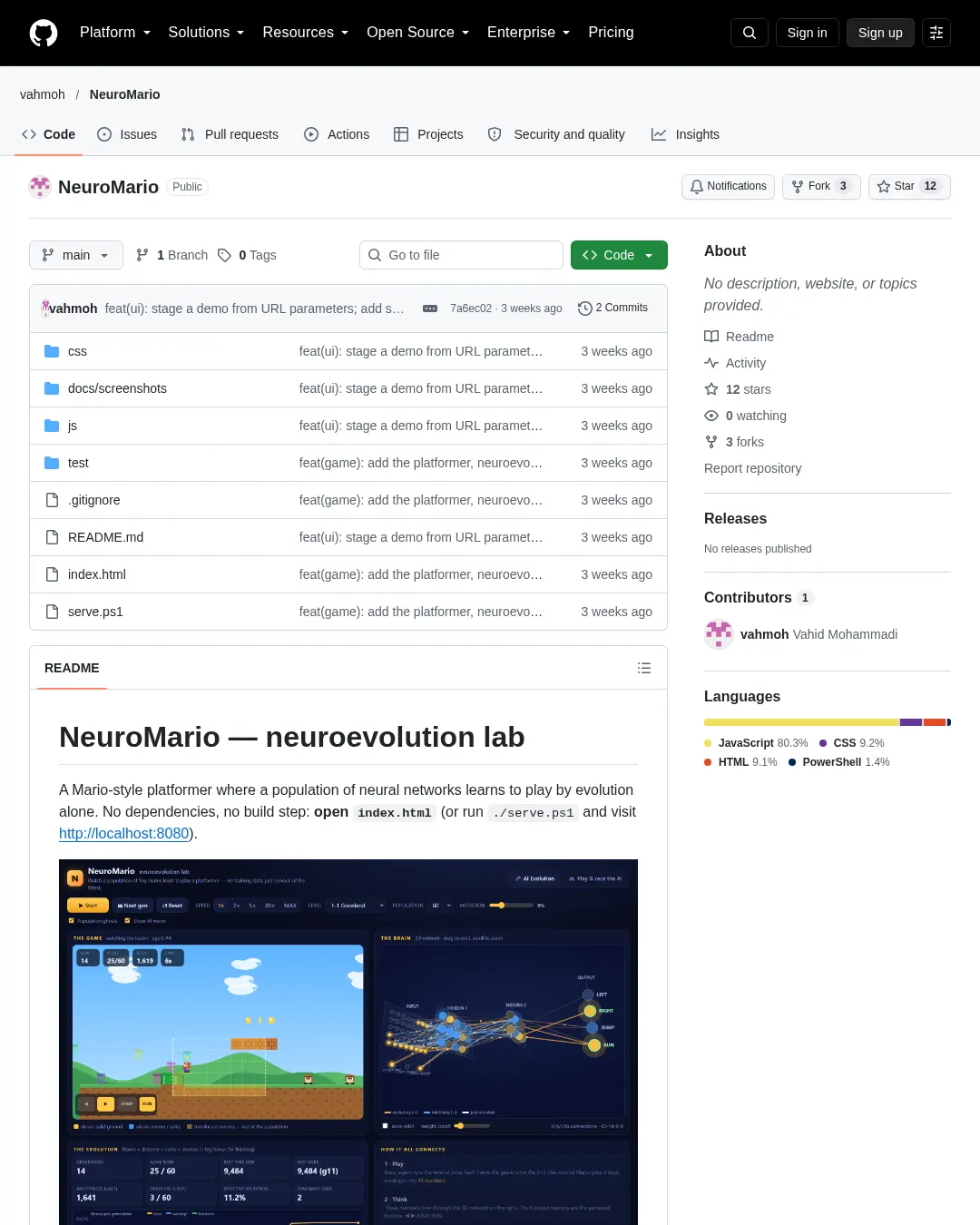Click the index.html file icon
The image size is (980, 1225).
click(52, 574)
